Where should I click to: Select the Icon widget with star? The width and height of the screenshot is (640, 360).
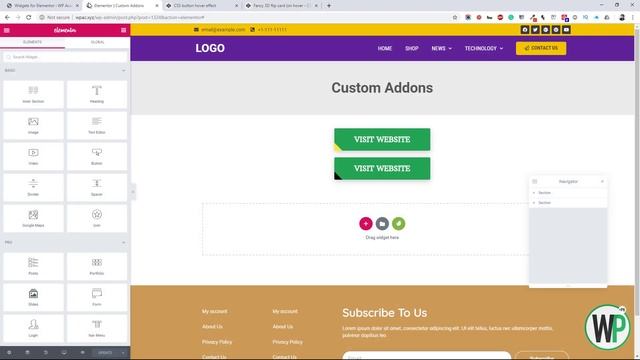pyautogui.click(x=97, y=219)
